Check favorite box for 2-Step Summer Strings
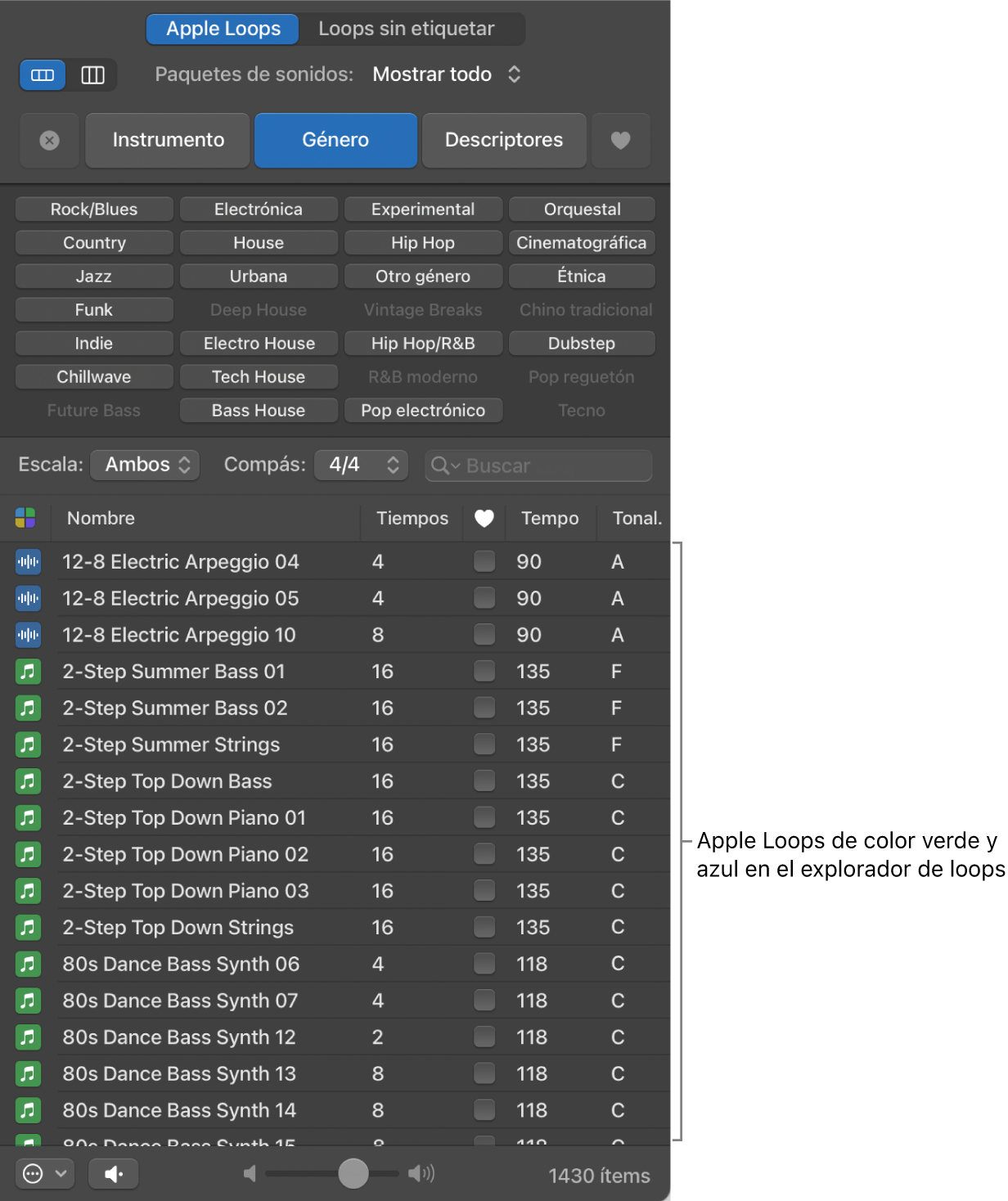Image resolution: width=1008 pixels, height=1201 pixels. 484,744
